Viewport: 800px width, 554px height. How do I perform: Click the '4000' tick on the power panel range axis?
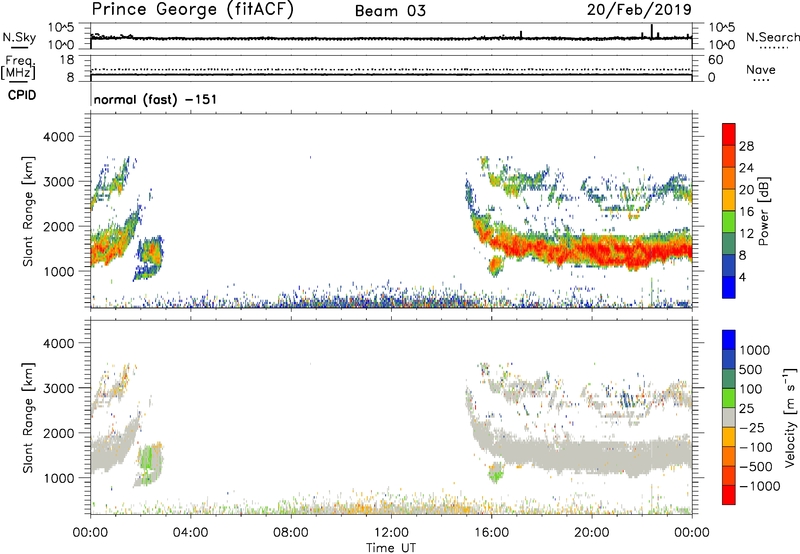[59, 137]
